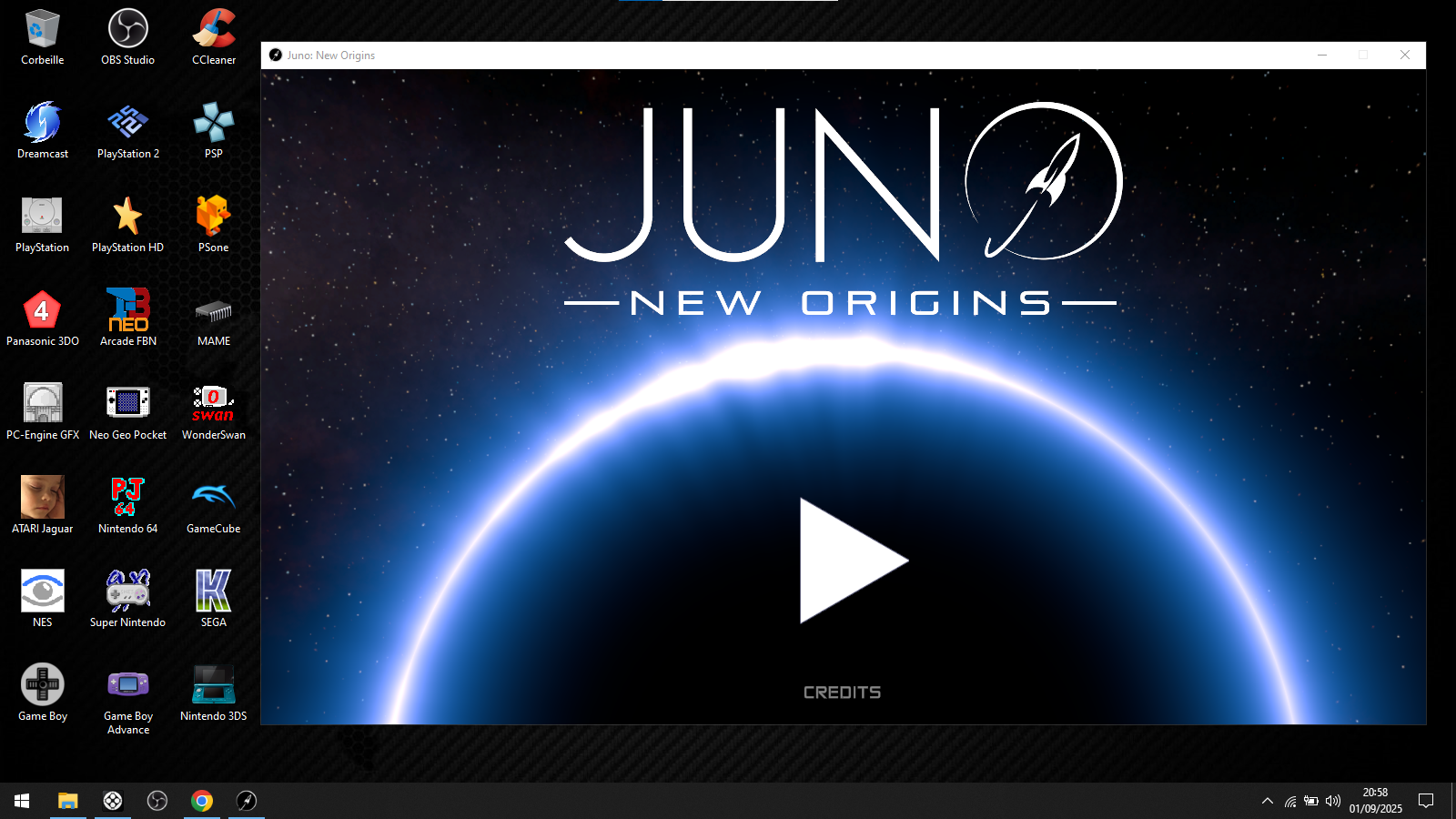
Task: Expand the hidden system tray icons
Action: click(x=1267, y=801)
